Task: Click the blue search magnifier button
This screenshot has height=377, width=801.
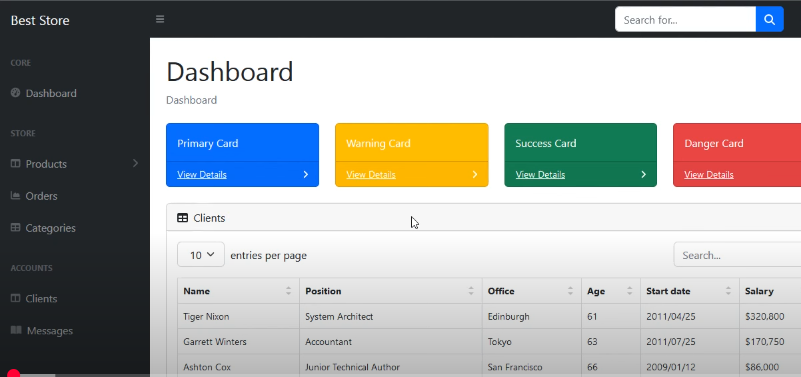Action: point(769,19)
